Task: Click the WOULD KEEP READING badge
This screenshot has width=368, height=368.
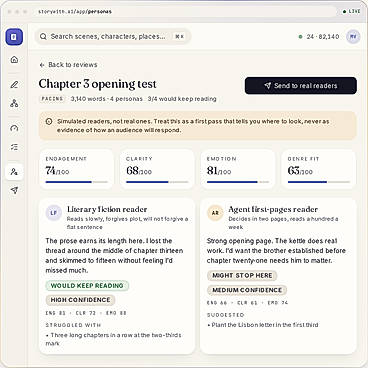Action: (87, 286)
